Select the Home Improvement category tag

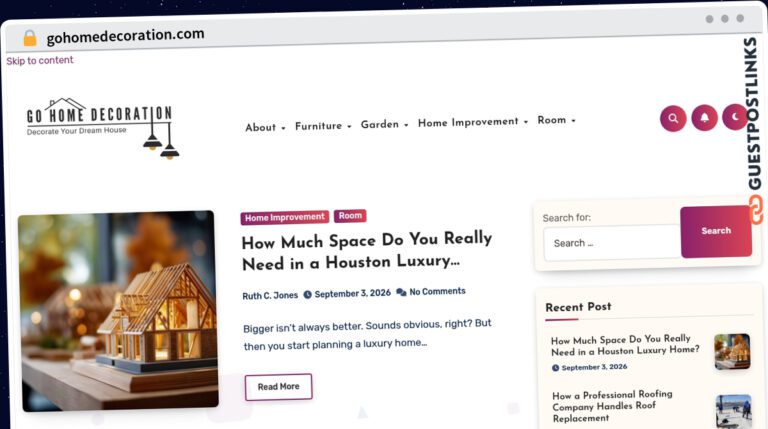[x=285, y=217]
